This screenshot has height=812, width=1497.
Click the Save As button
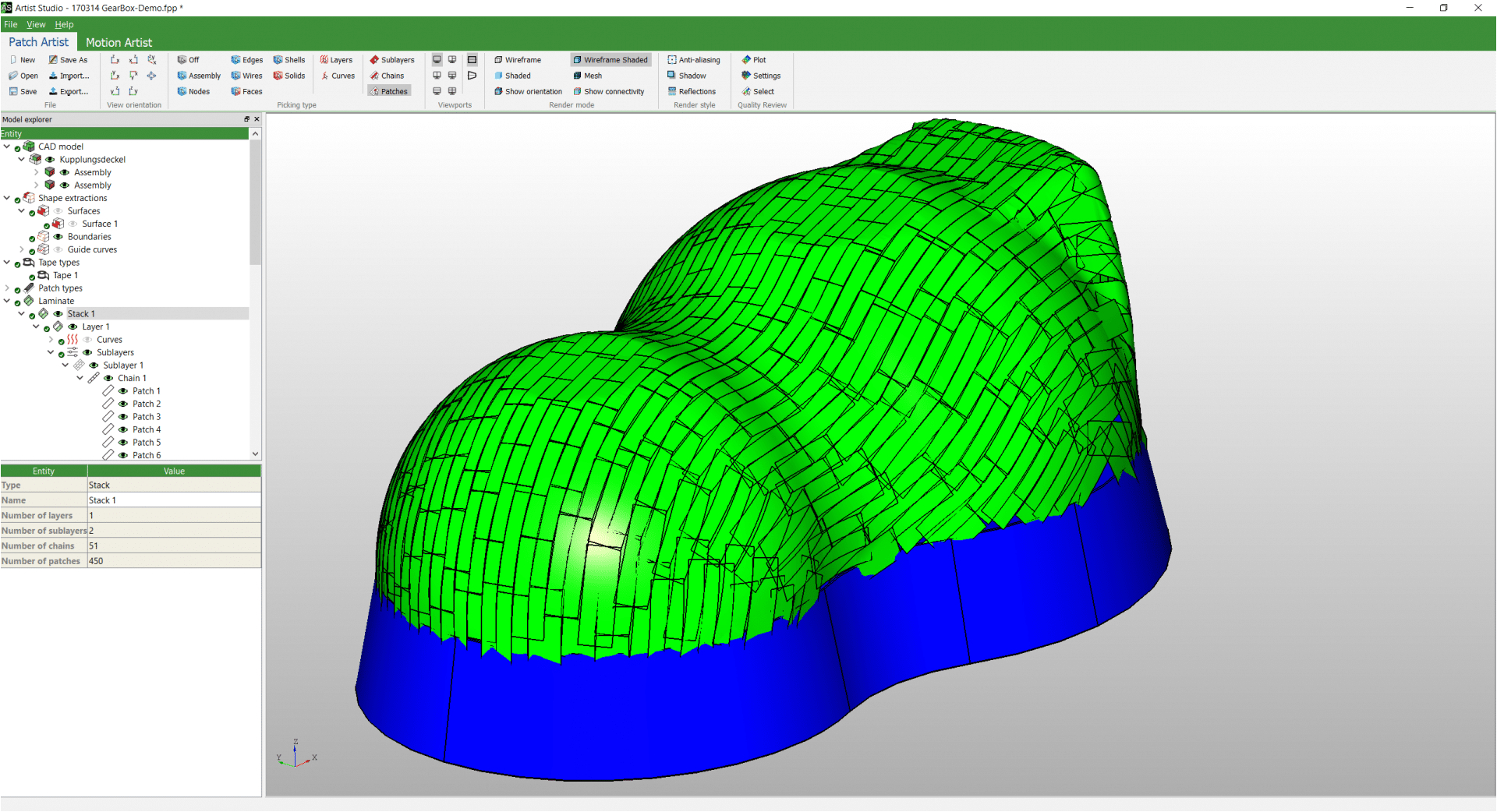68,60
